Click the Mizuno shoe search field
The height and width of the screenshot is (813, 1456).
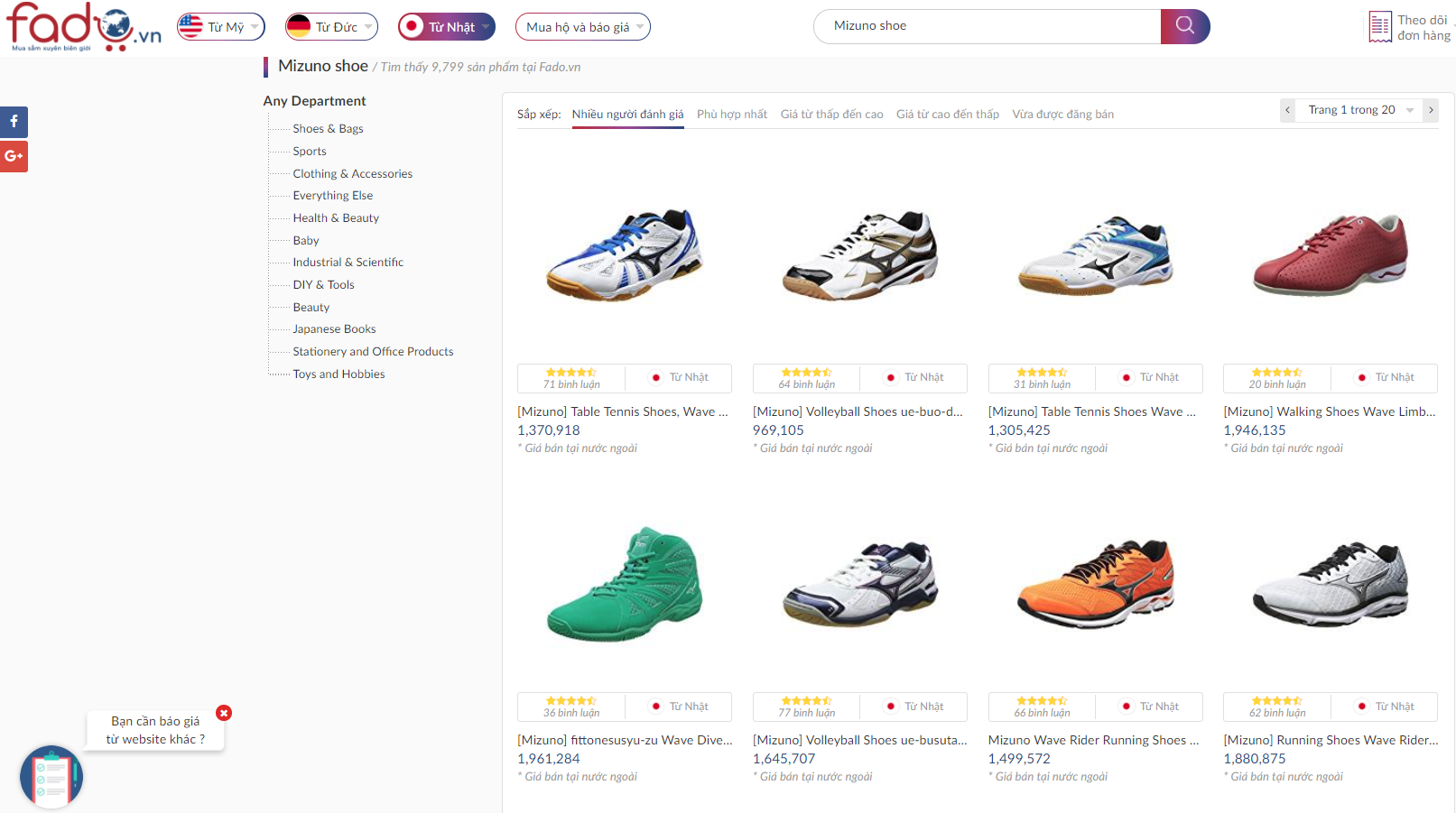[988, 26]
